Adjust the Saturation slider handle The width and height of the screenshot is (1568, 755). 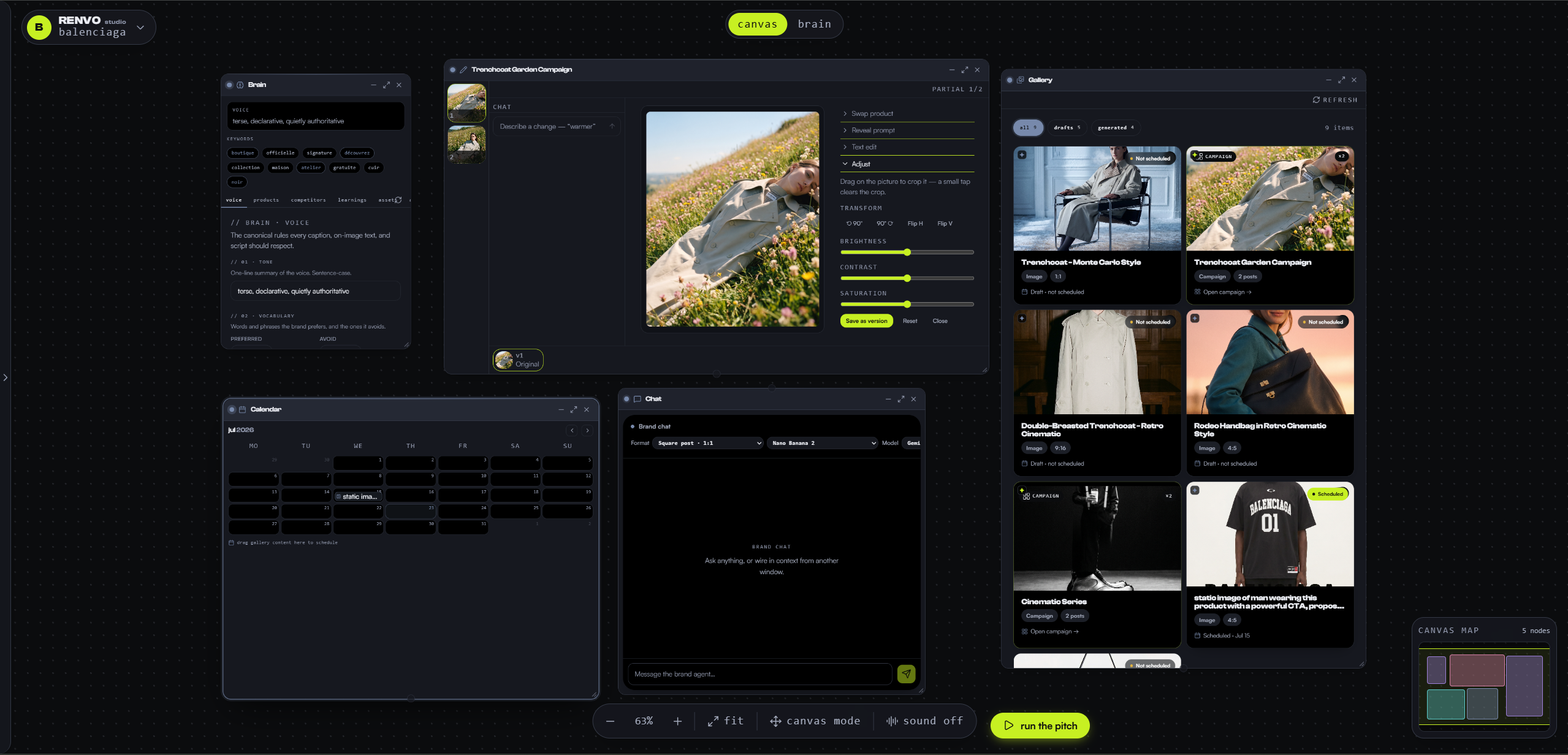tap(907, 305)
